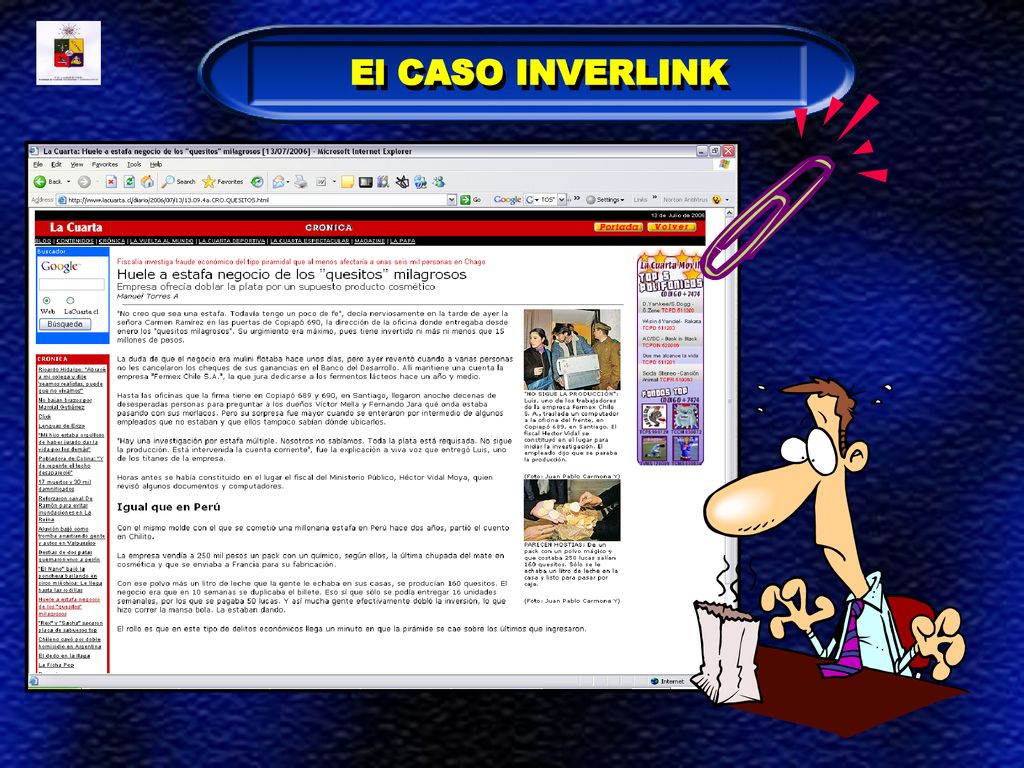Screen dimensions: 1024x768
Task: Open the Norton AntiVirus dropdown arrow
Action: pyautogui.click(x=727, y=200)
